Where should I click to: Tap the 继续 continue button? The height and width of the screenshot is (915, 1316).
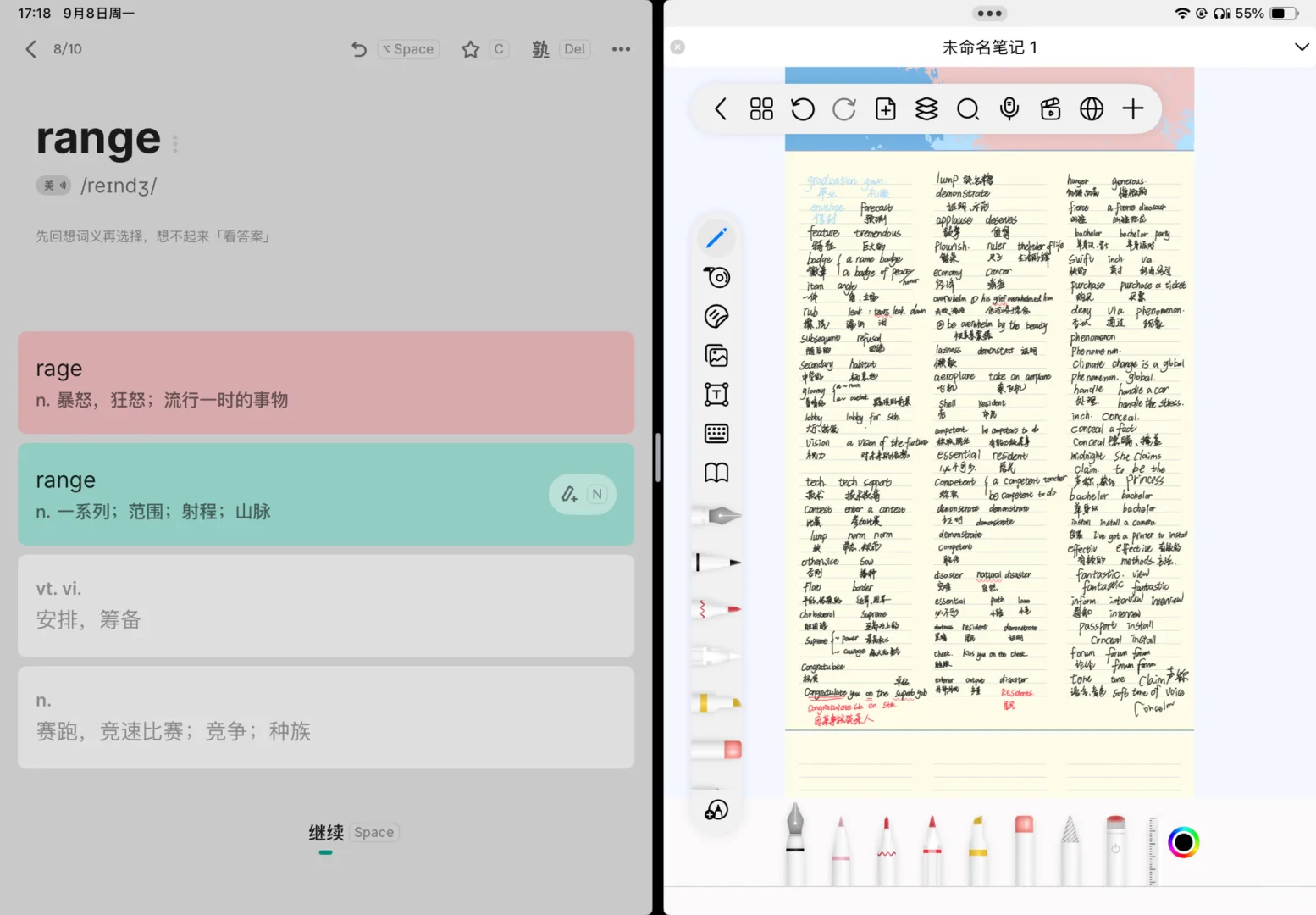326,833
